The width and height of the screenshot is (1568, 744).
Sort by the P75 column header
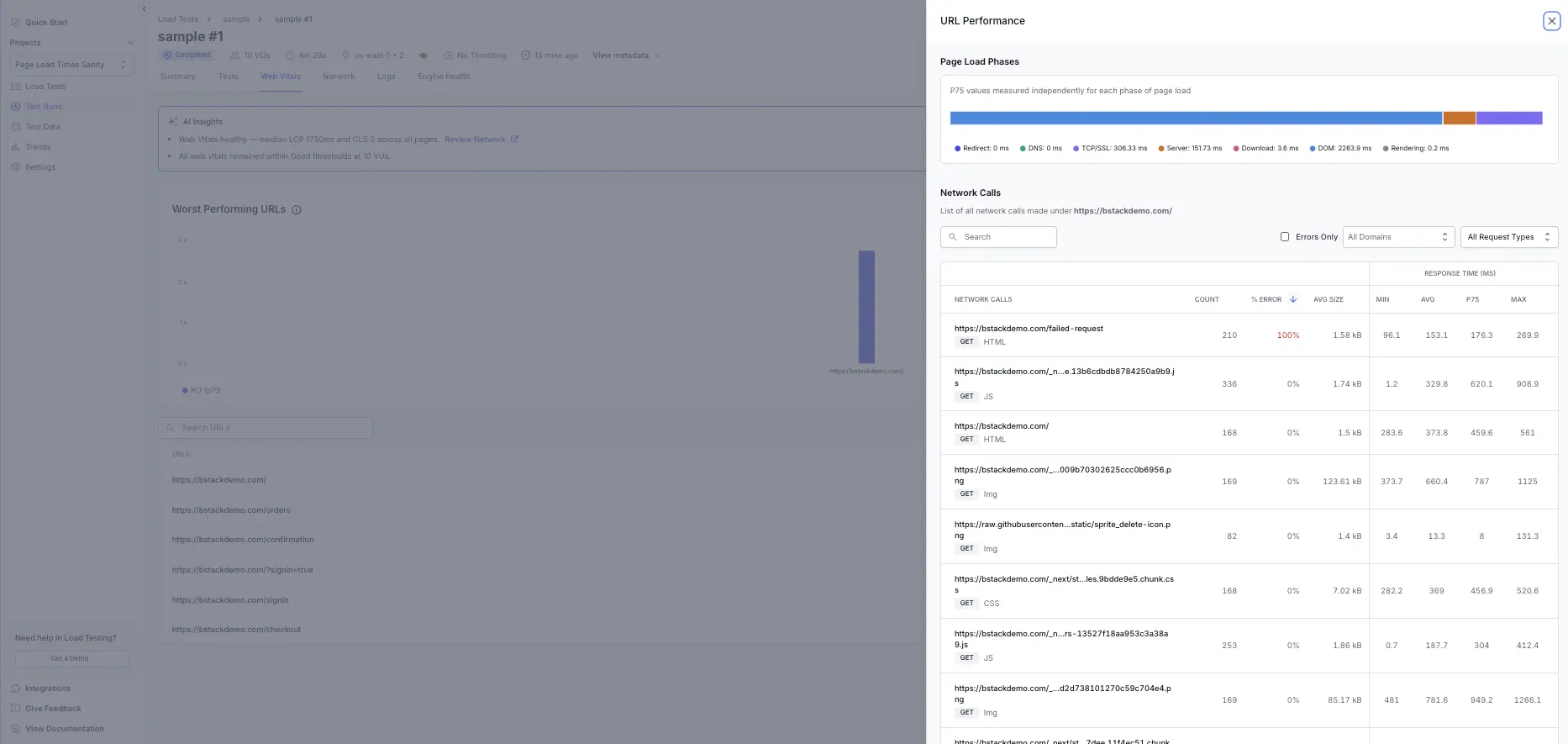click(x=1472, y=299)
